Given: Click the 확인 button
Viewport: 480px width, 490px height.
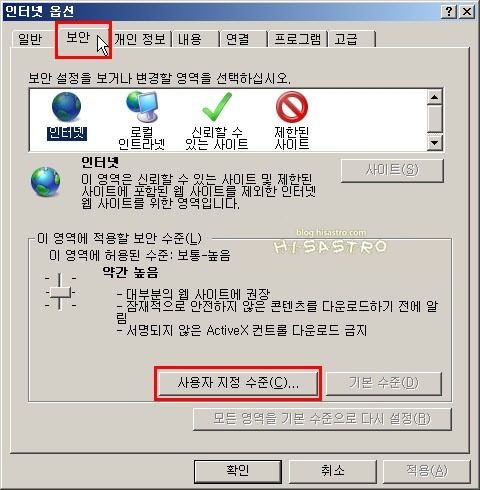Looking at the screenshot, I should tap(238, 471).
